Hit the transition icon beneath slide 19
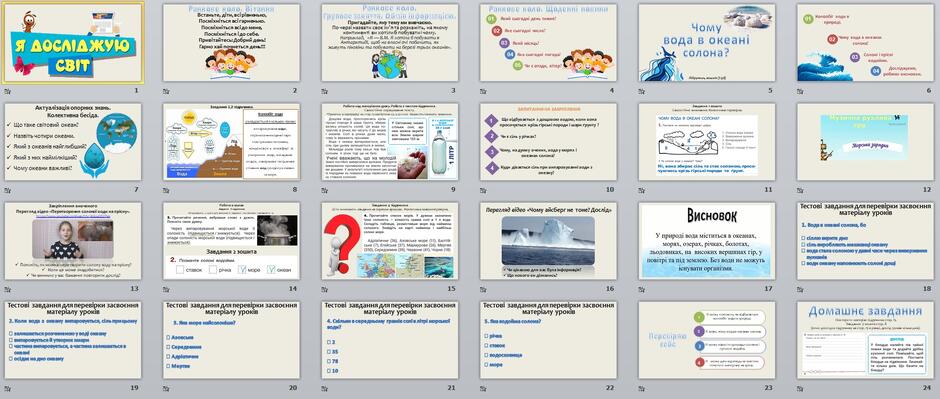This screenshot has width=940, height=399. pyautogui.click(x=7, y=388)
